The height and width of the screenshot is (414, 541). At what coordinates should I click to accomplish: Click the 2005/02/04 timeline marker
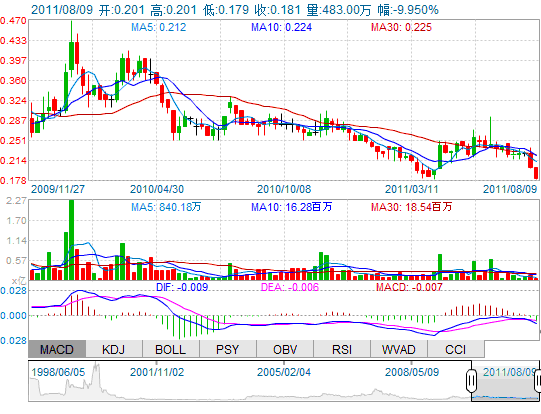click(284, 372)
